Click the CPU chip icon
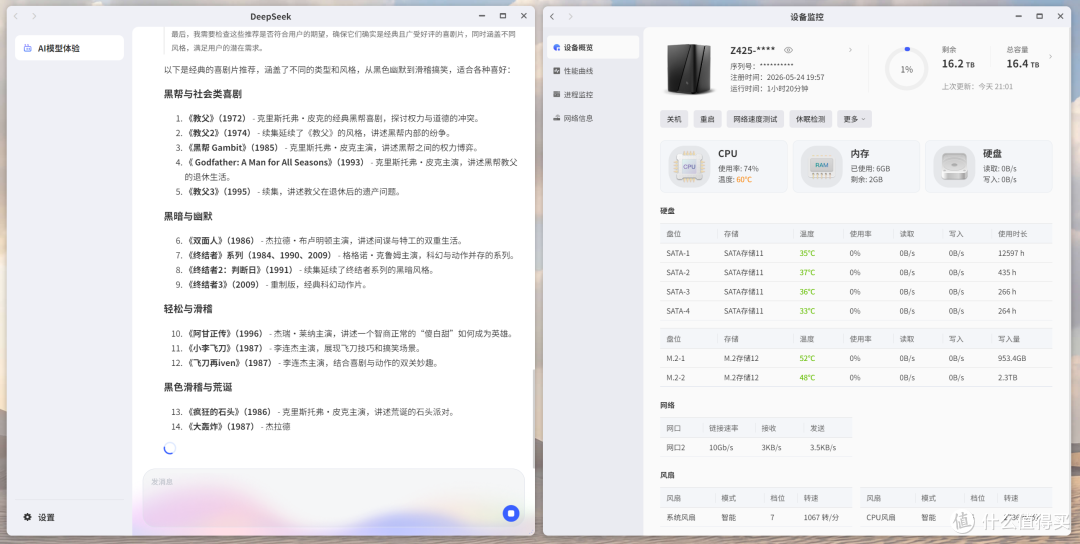The height and width of the screenshot is (544, 1080). pyautogui.click(x=689, y=167)
